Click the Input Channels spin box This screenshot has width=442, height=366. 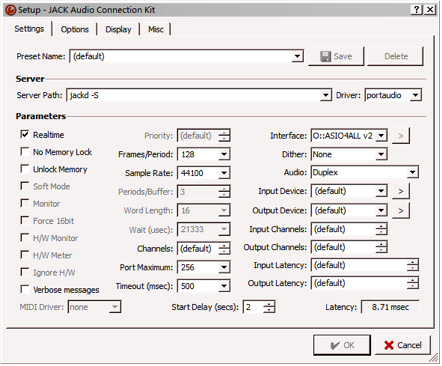click(349, 229)
